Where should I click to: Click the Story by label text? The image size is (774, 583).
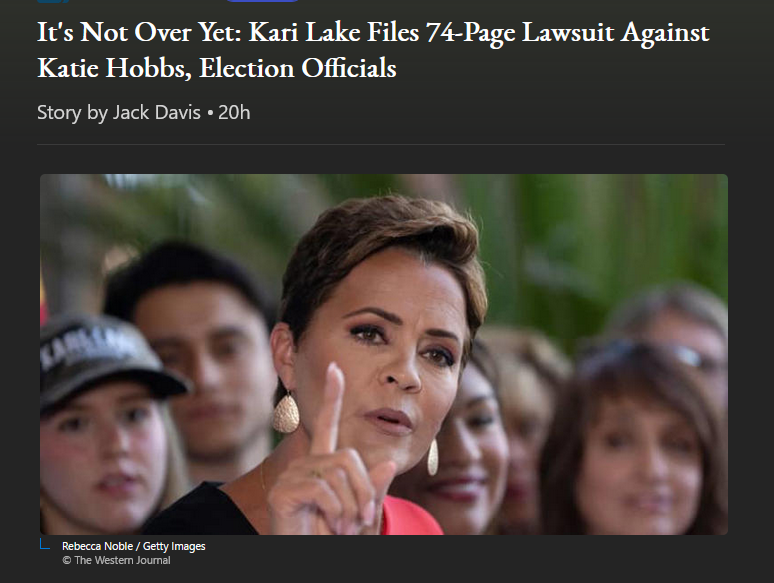point(72,113)
